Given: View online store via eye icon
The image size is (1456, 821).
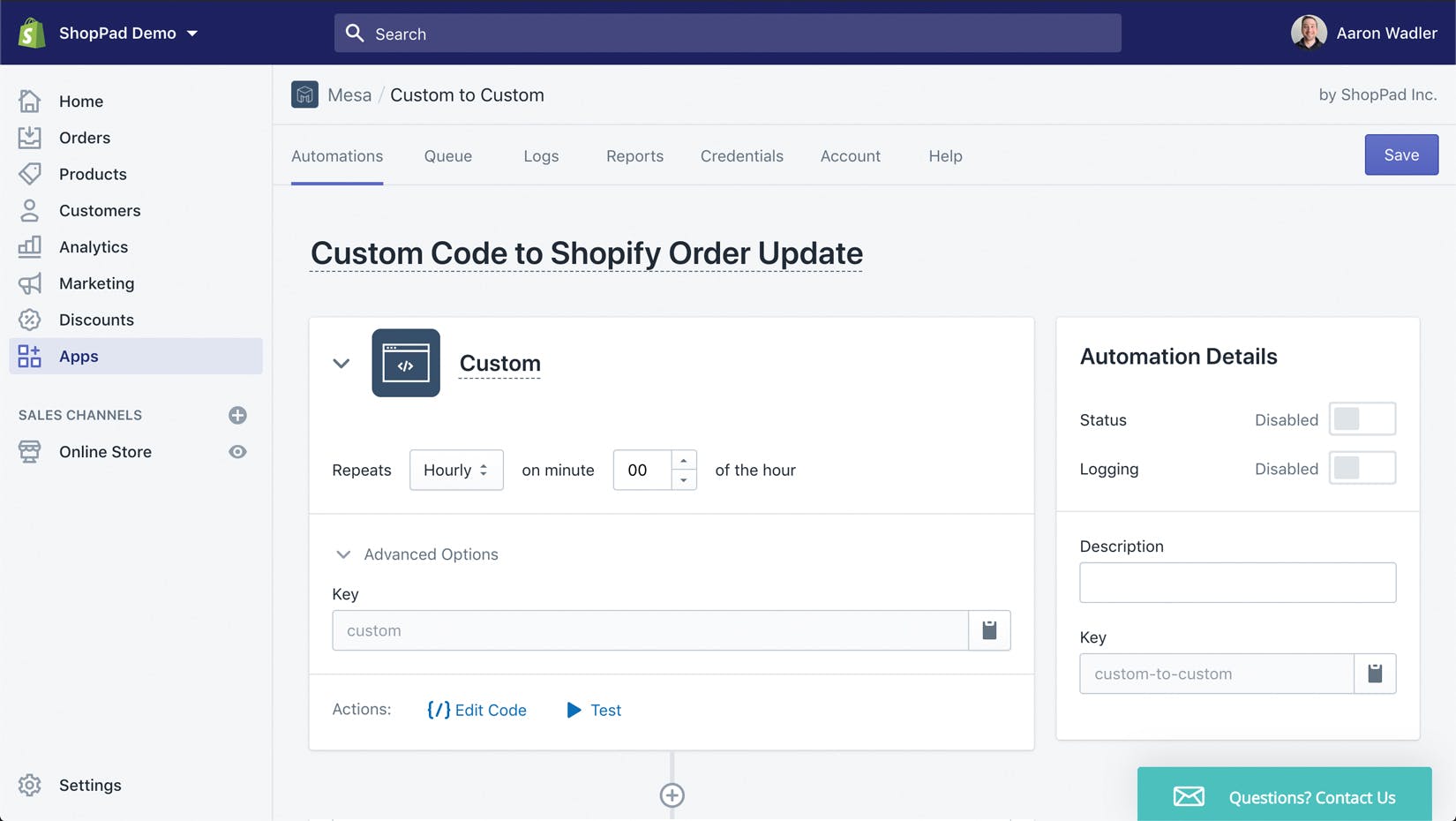Looking at the screenshot, I should pyautogui.click(x=237, y=451).
